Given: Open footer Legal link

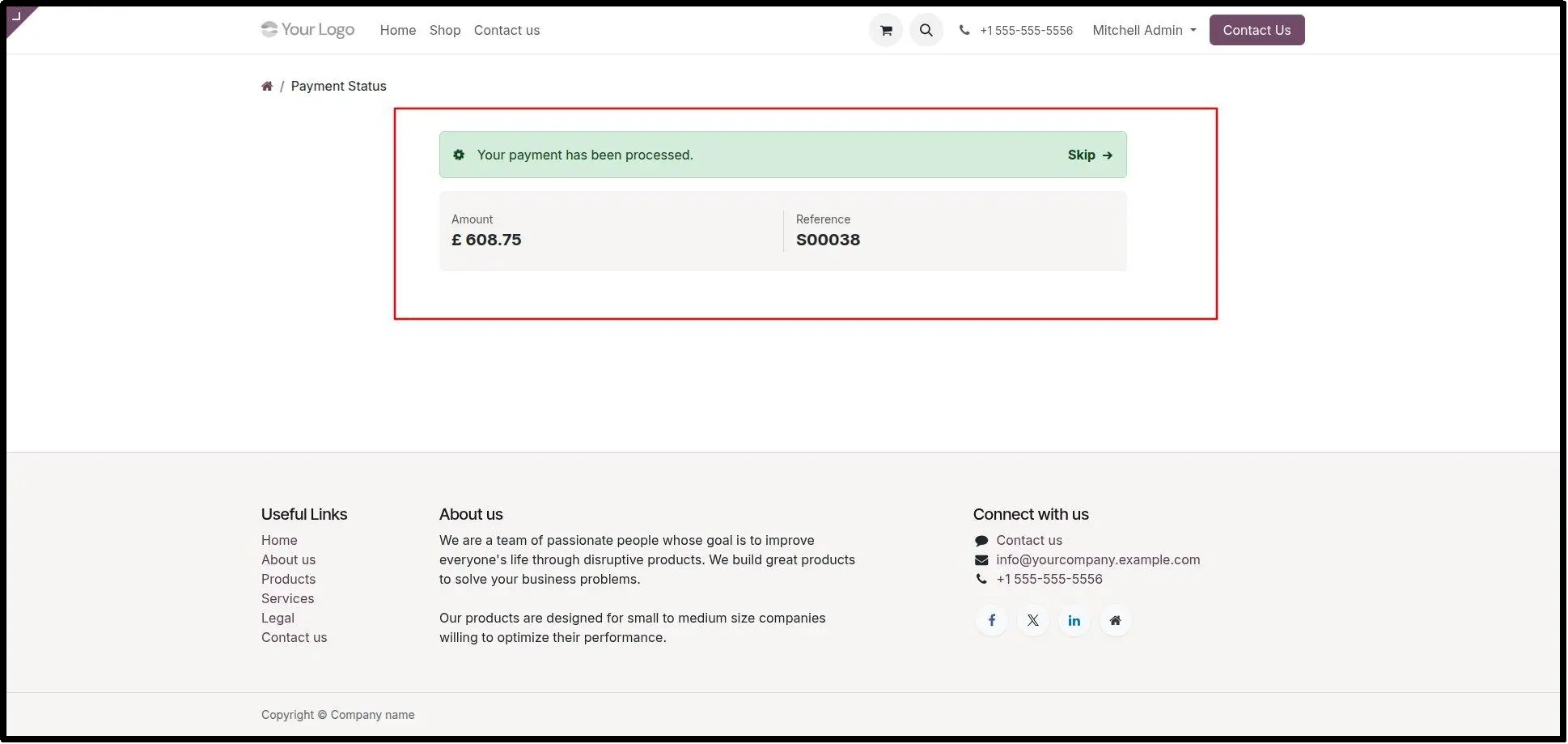Looking at the screenshot, I should 278,619.
